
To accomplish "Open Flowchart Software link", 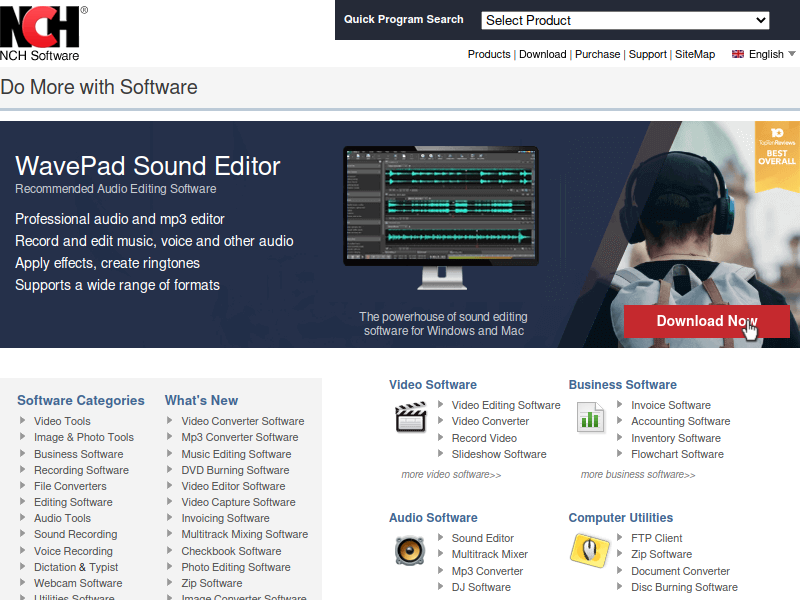I will pyautogui.click(x=678, y=454).
